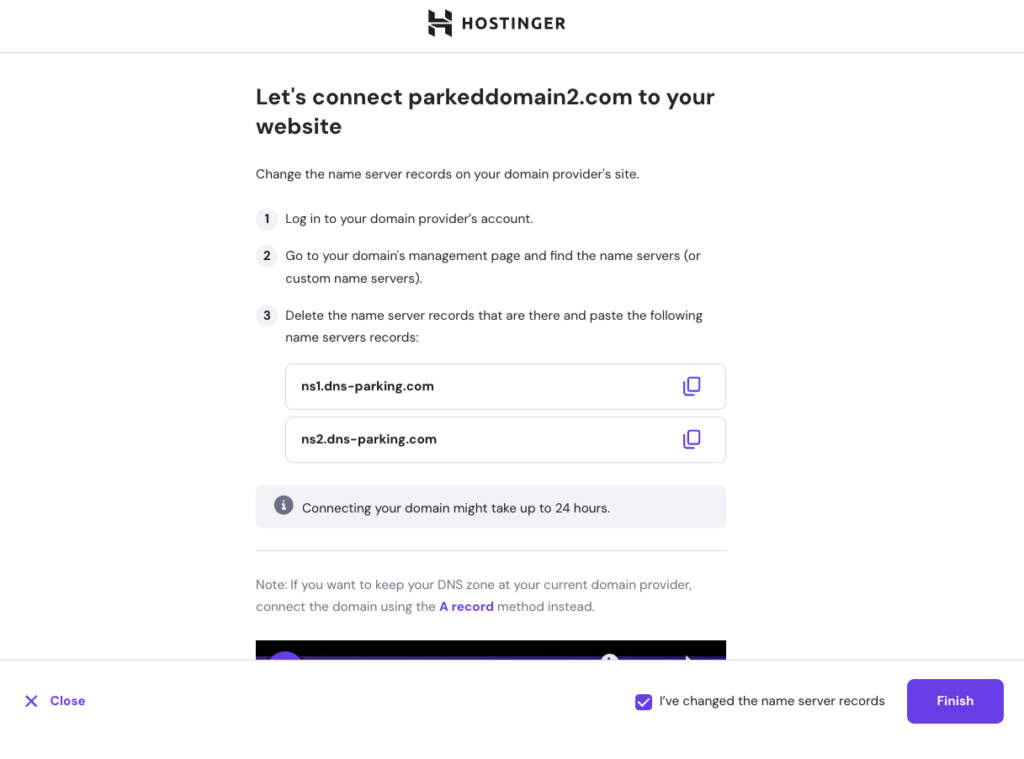Click the X icon next to Close

31,701
